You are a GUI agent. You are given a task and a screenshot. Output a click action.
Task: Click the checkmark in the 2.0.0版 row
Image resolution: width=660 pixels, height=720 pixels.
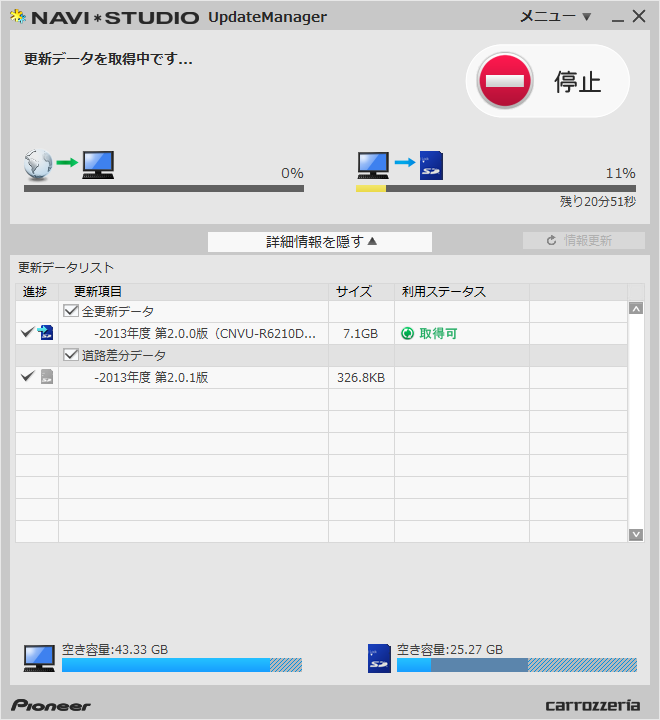coord(28,332)
